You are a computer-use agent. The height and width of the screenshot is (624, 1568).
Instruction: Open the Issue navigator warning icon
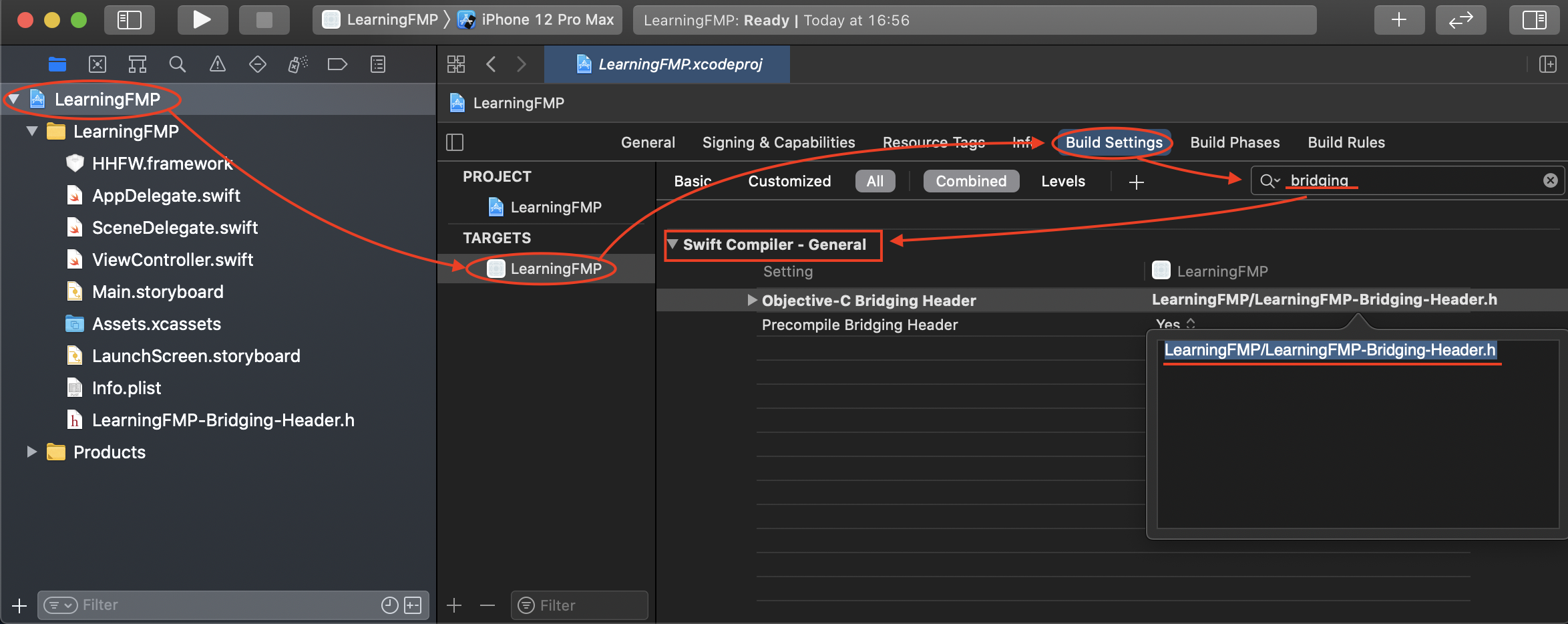click(218, 64)
